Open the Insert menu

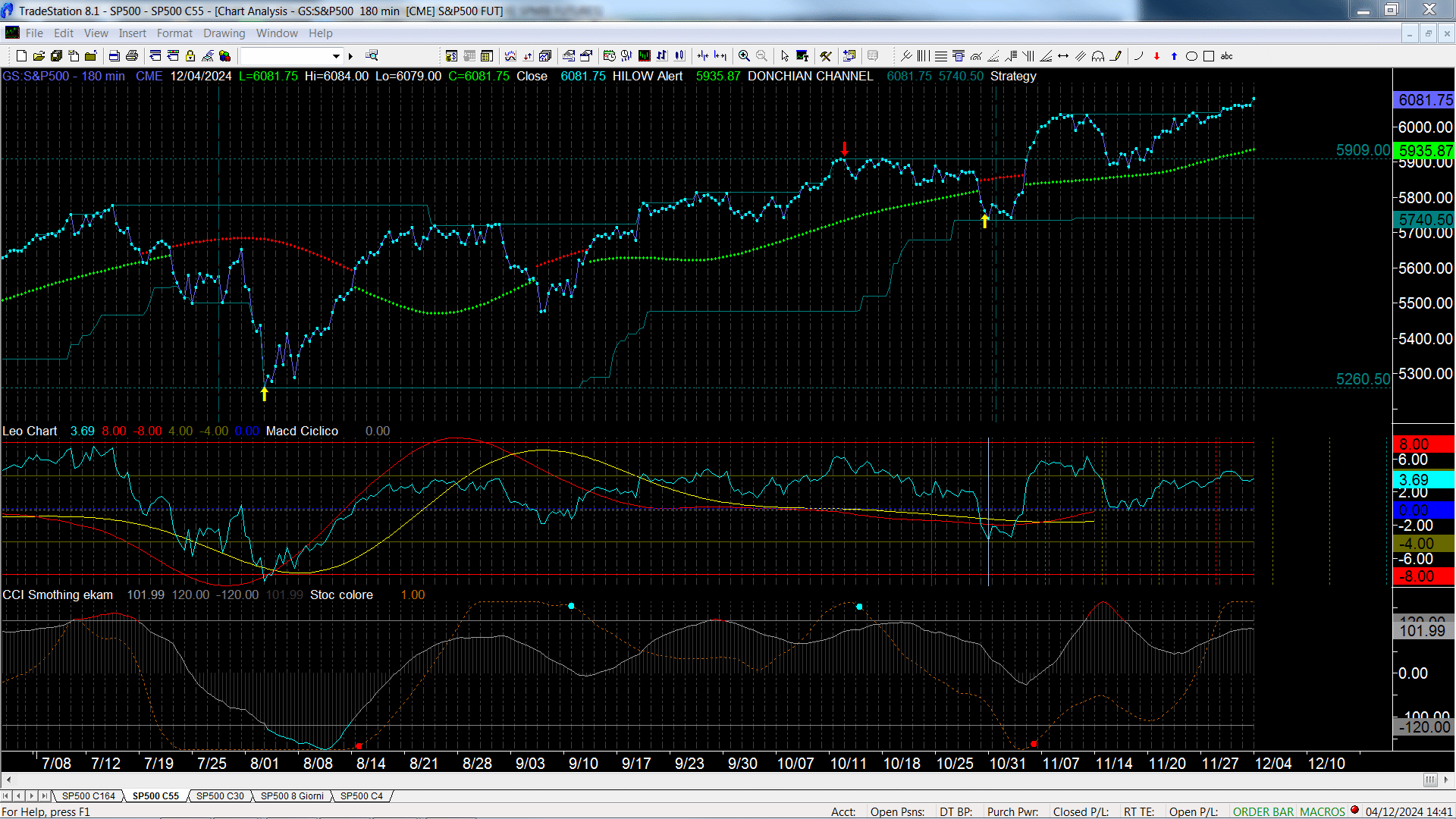[x=132, y=33]
